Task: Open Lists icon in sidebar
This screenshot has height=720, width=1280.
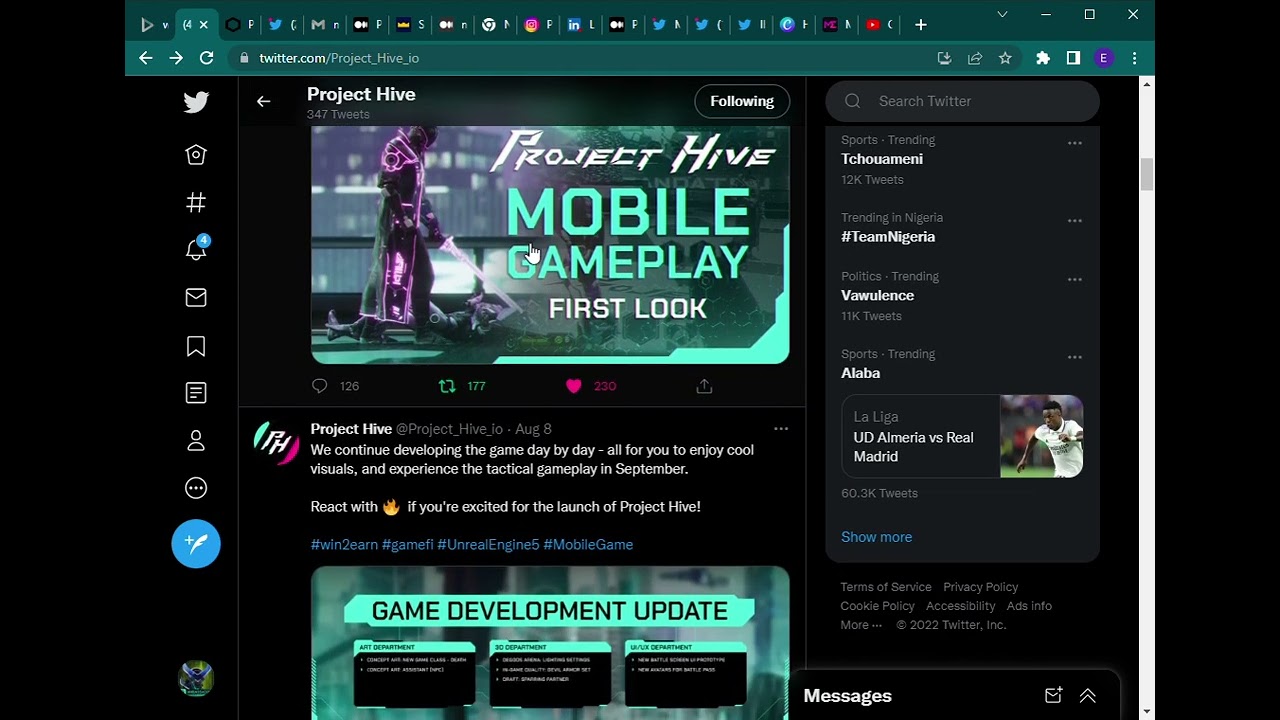Action: (x=196, y=393)
